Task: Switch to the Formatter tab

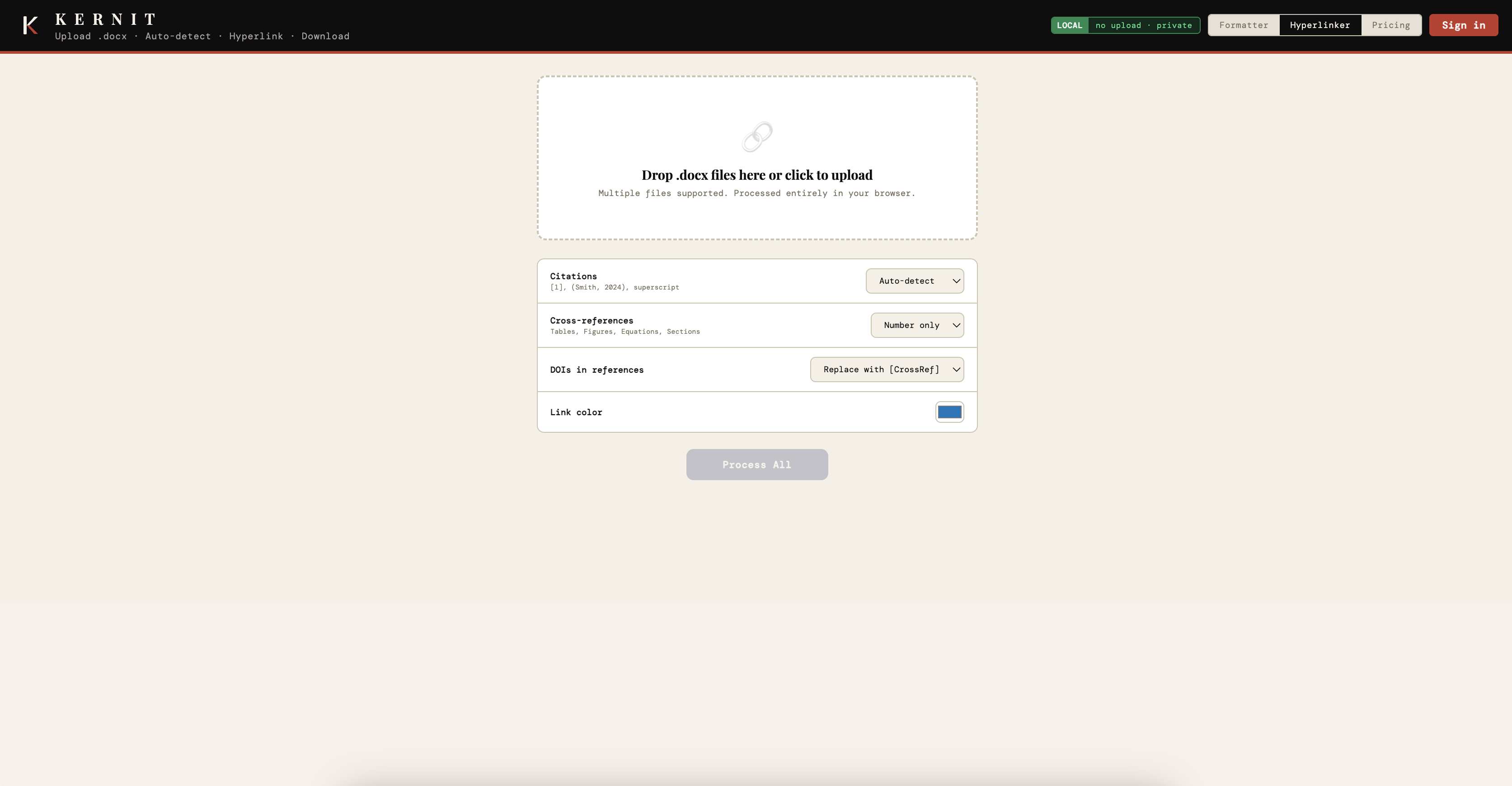Action: point(1243,25)
